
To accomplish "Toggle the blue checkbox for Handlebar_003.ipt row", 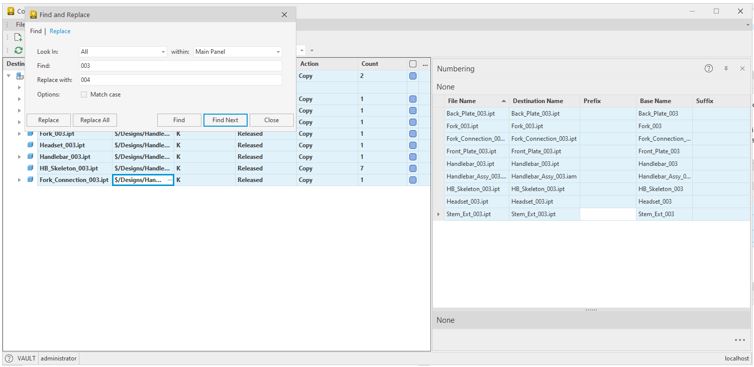I will 413,157.
